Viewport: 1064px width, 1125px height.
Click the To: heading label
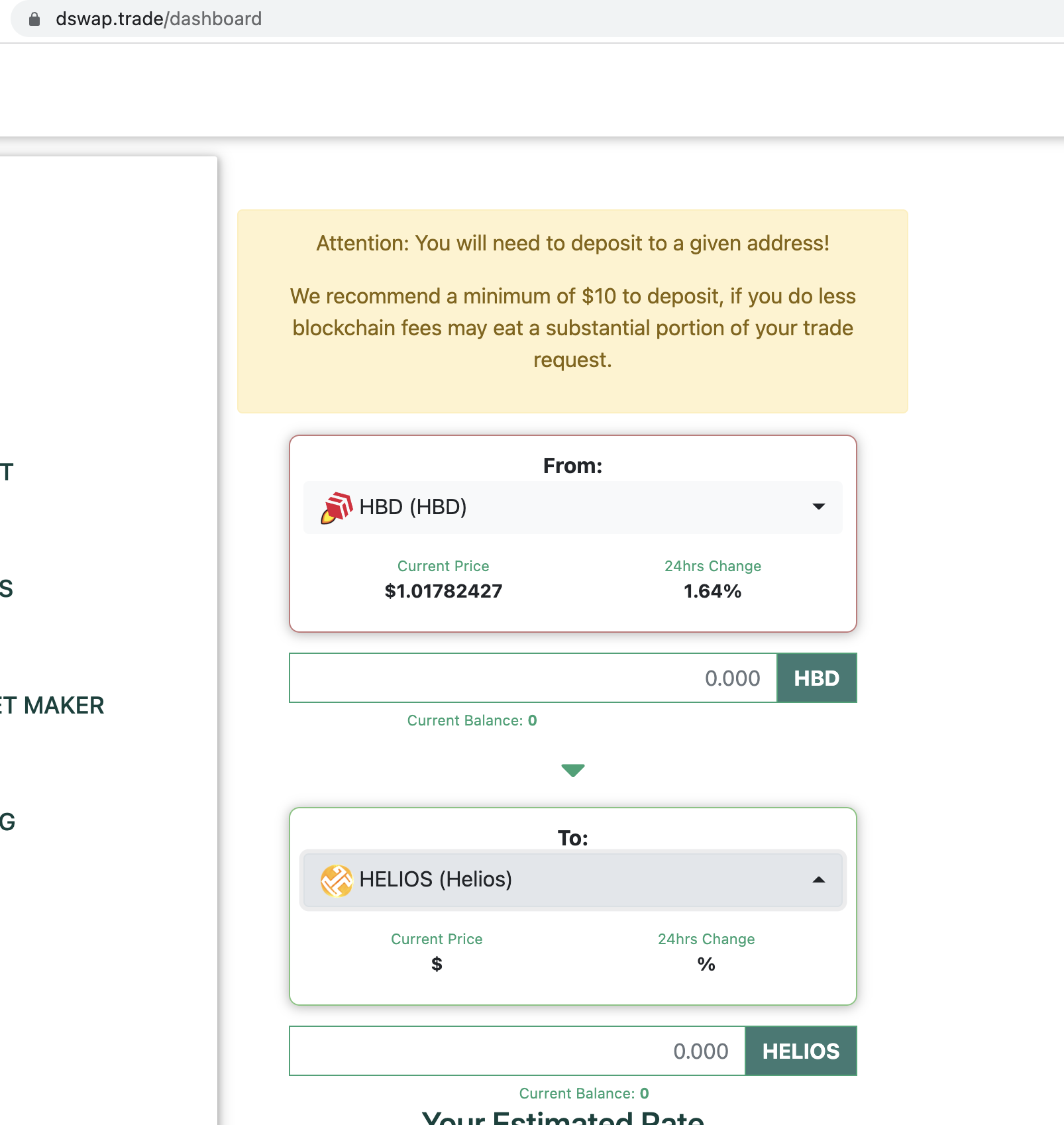pos(573,838)
